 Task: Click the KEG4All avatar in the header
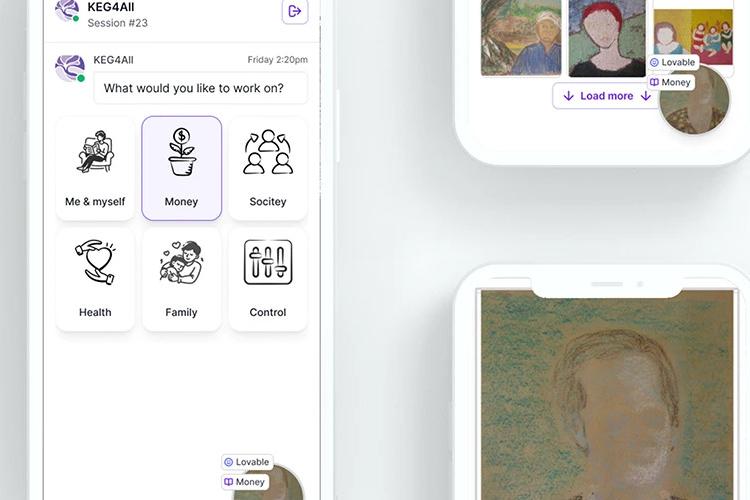67,11
